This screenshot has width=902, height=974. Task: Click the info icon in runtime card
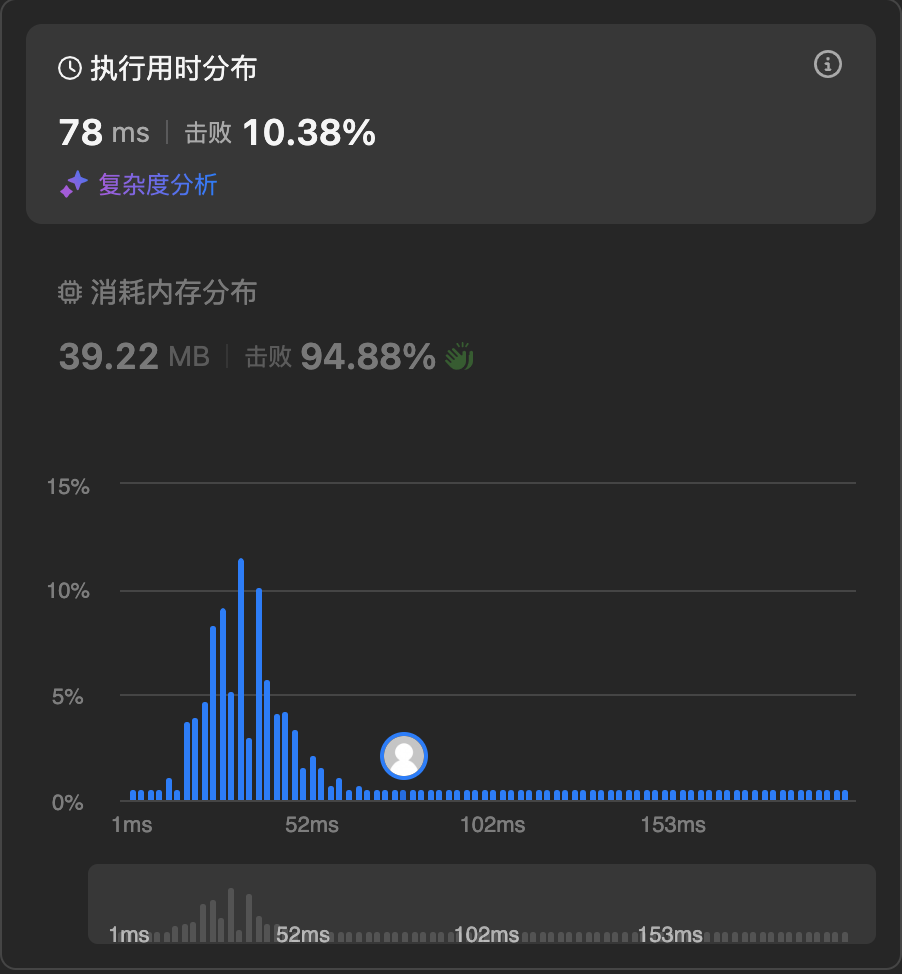click(827, 65)
